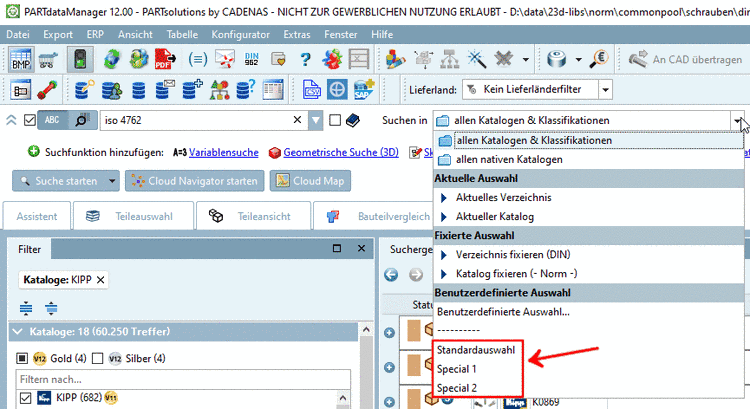
Task: Click the green traffic light icon
Action: [x=80, y=60]
